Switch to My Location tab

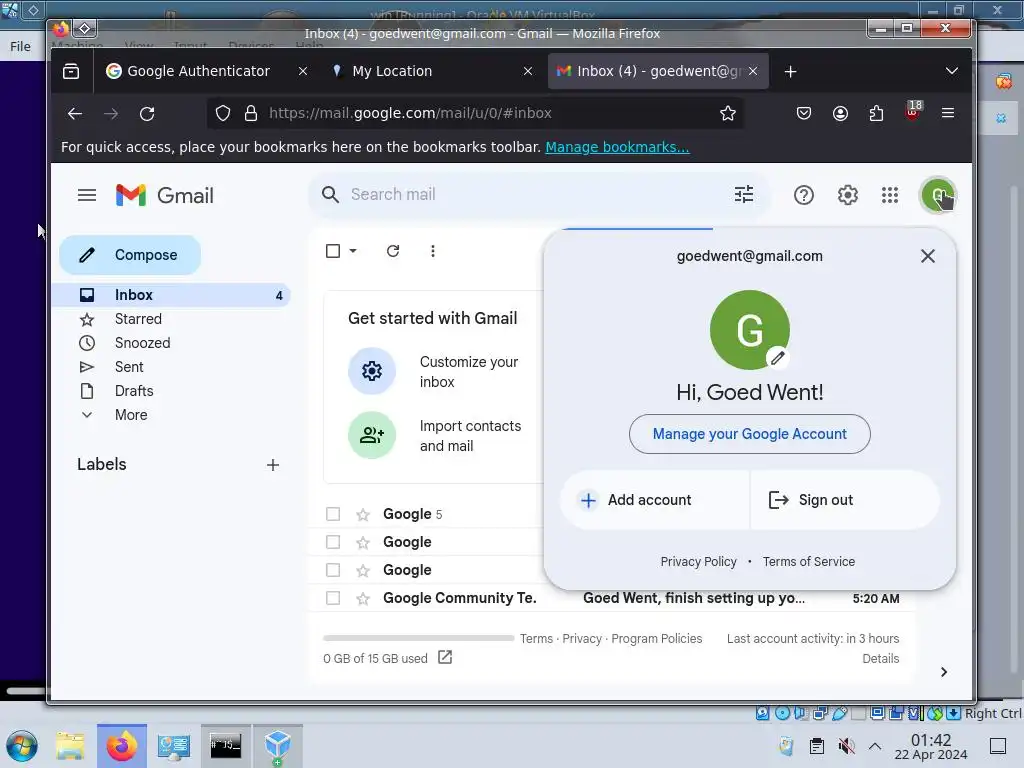pyautogui.click(x=392, y=71)
